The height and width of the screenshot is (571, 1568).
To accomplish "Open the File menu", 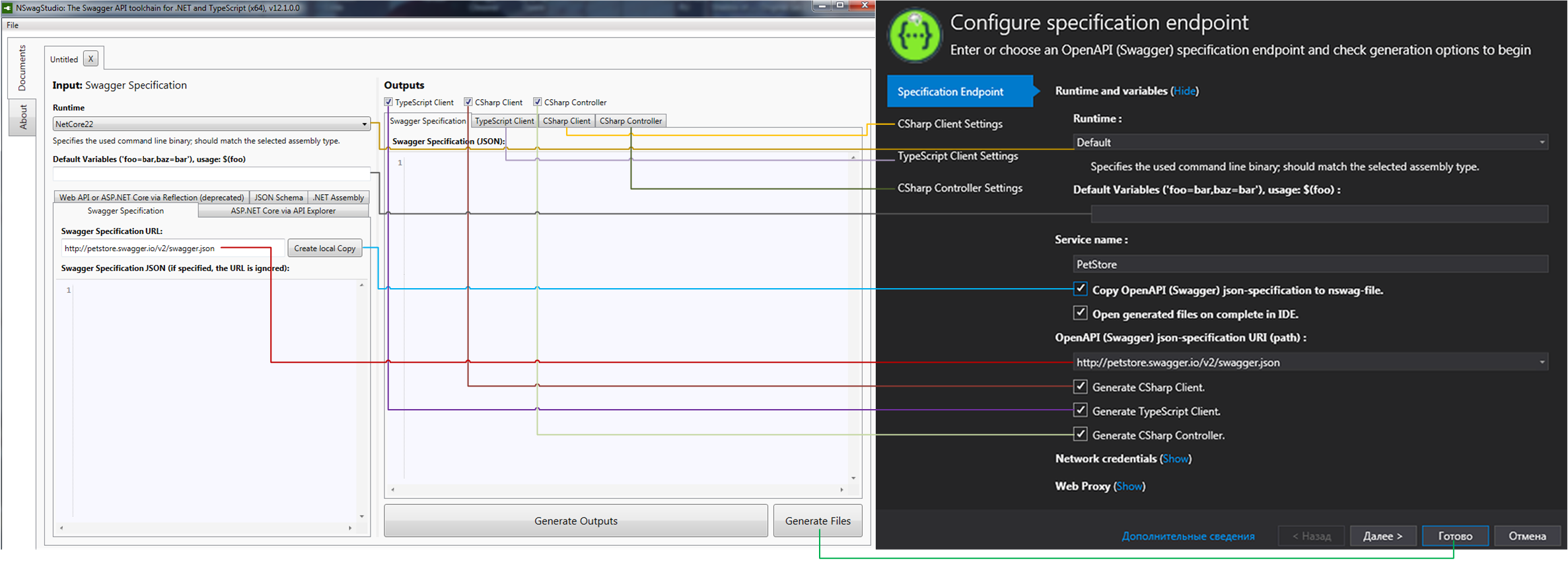I will tap(13, 25).
